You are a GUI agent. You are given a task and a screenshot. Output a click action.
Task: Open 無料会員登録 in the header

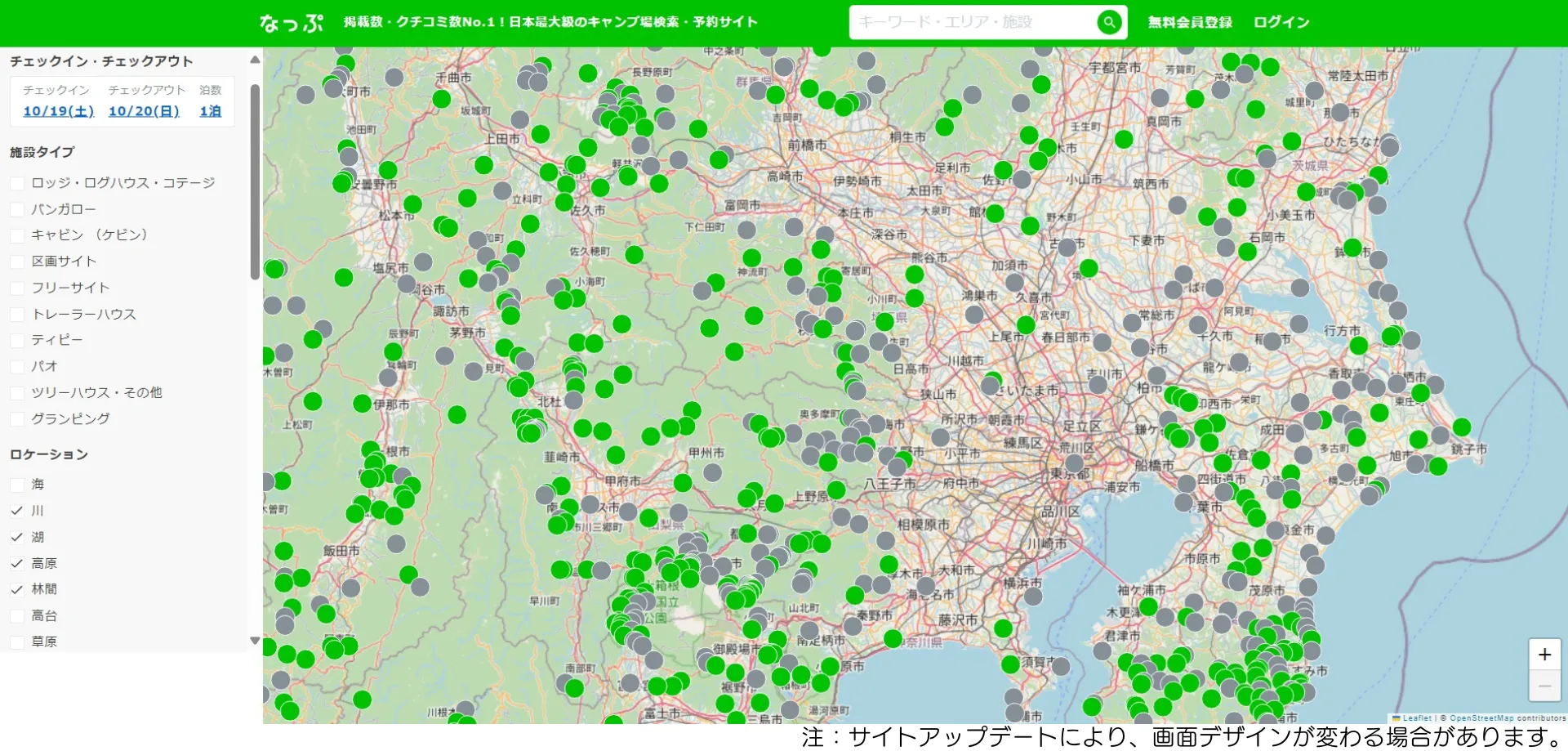[1190, 22]
